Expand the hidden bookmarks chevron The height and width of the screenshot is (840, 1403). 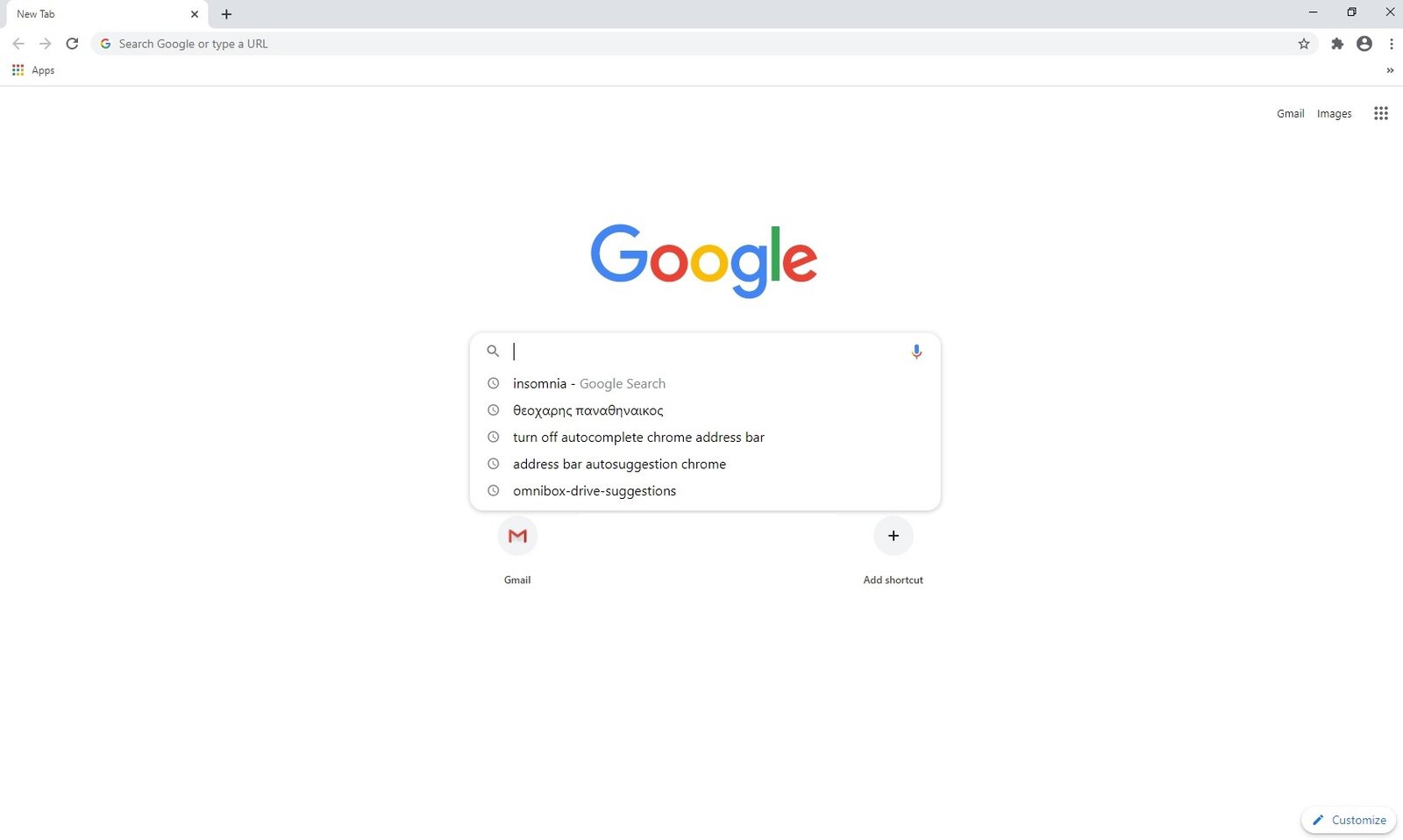pos(1390,70)
